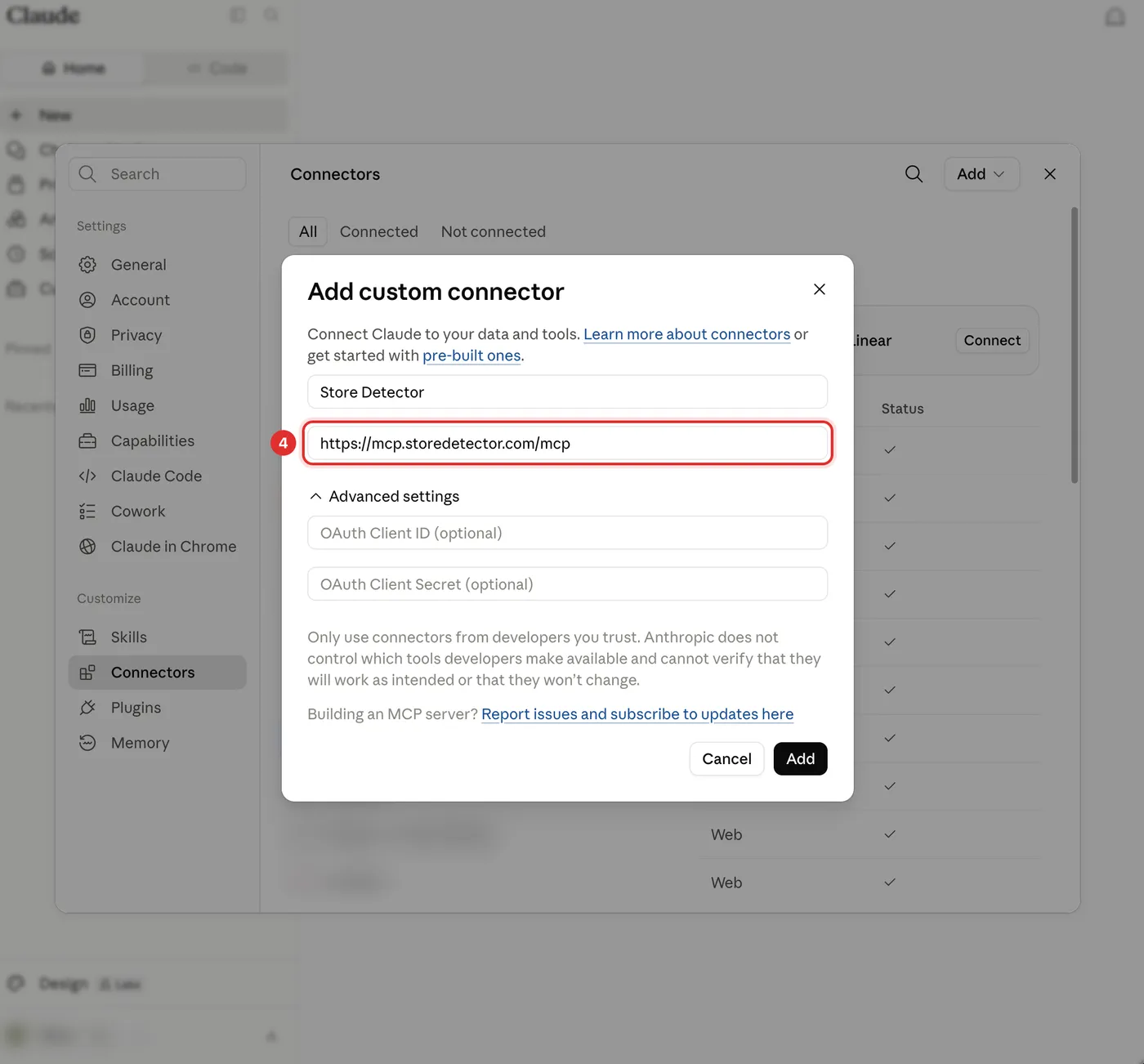
Task: Open Report issues and subscribe link
Action: [x=637, y=714]
